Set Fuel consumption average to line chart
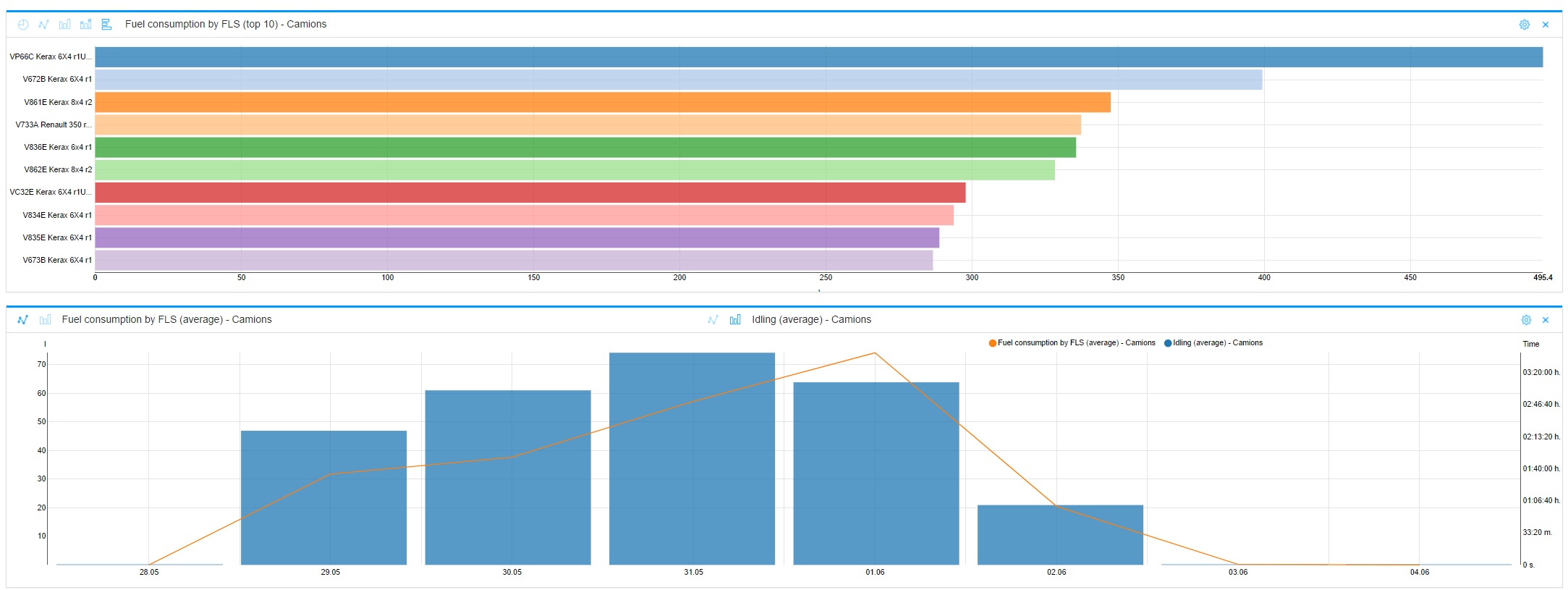The image size is (1568, 590). click(23, 320)
